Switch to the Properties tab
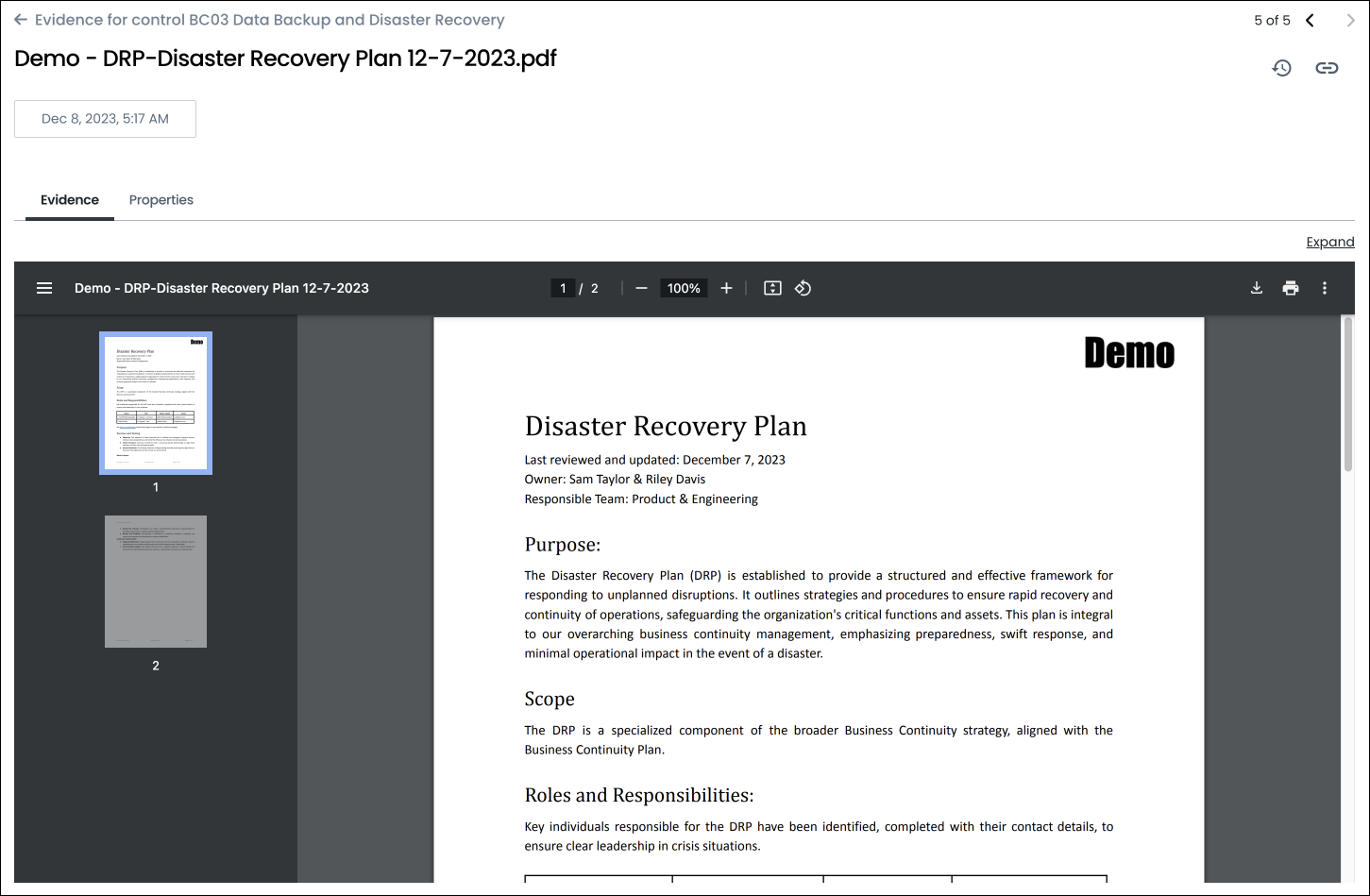The image size is (1370, 896). pos(161,200)
